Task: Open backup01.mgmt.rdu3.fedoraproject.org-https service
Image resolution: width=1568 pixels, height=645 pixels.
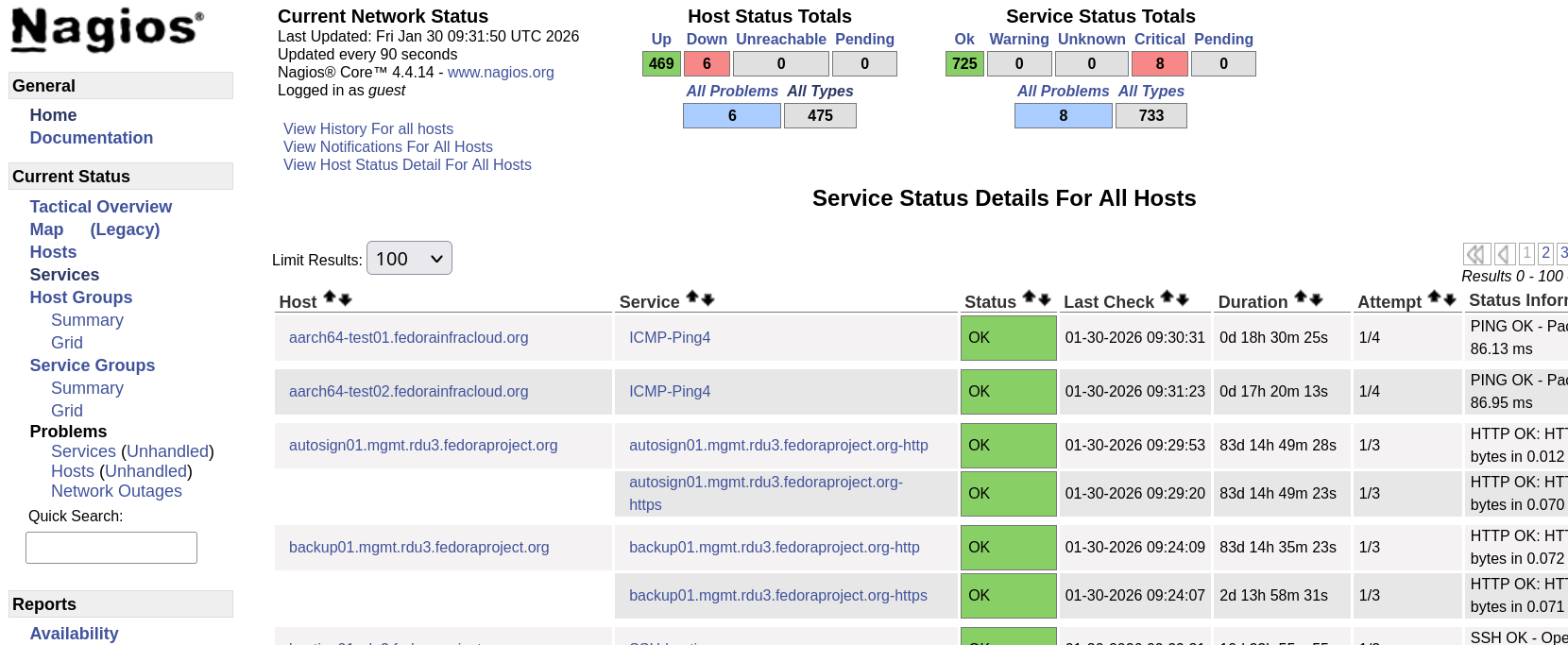Action: 777,595
